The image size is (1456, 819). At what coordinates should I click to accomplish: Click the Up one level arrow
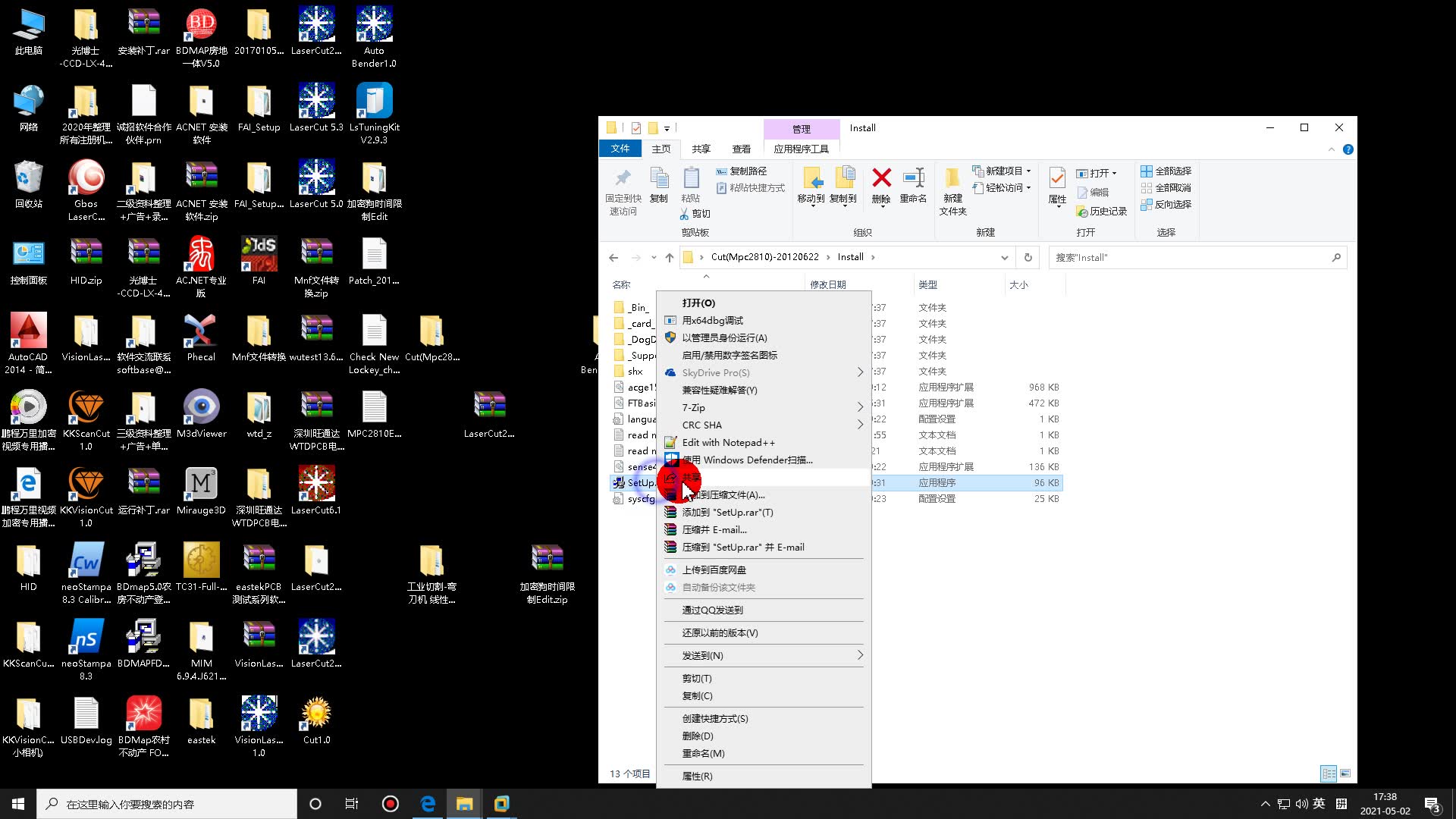(670, 257)
